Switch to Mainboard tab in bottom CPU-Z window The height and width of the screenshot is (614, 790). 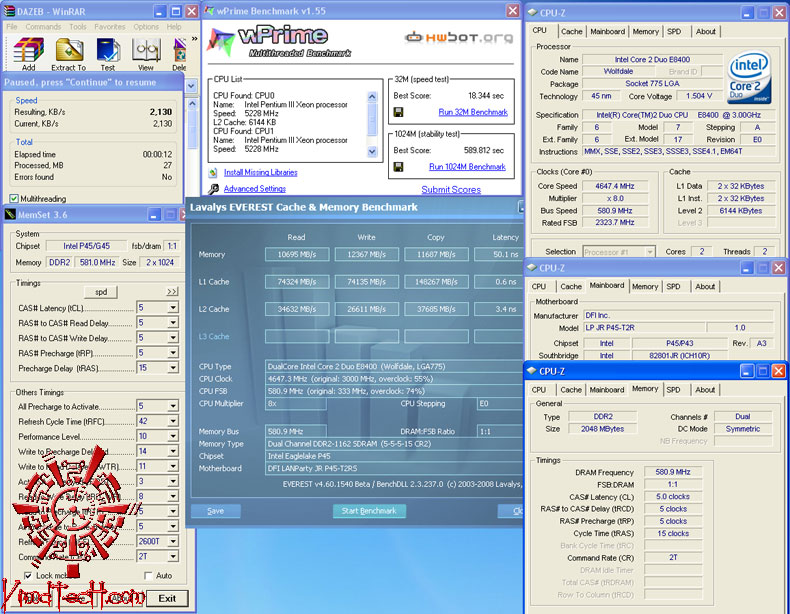coord(607,389)
